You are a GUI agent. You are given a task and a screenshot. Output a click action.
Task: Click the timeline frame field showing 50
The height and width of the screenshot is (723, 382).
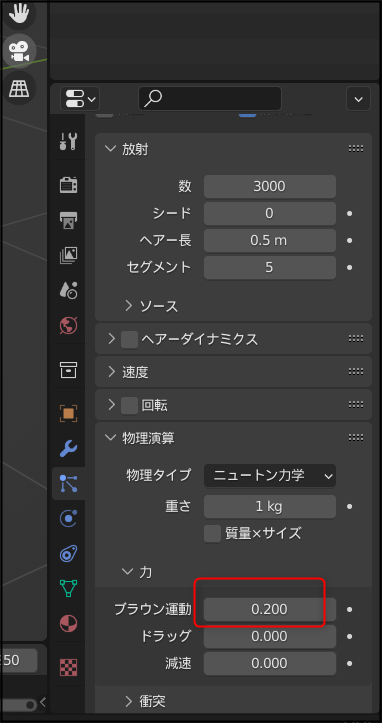click(18, 660)
